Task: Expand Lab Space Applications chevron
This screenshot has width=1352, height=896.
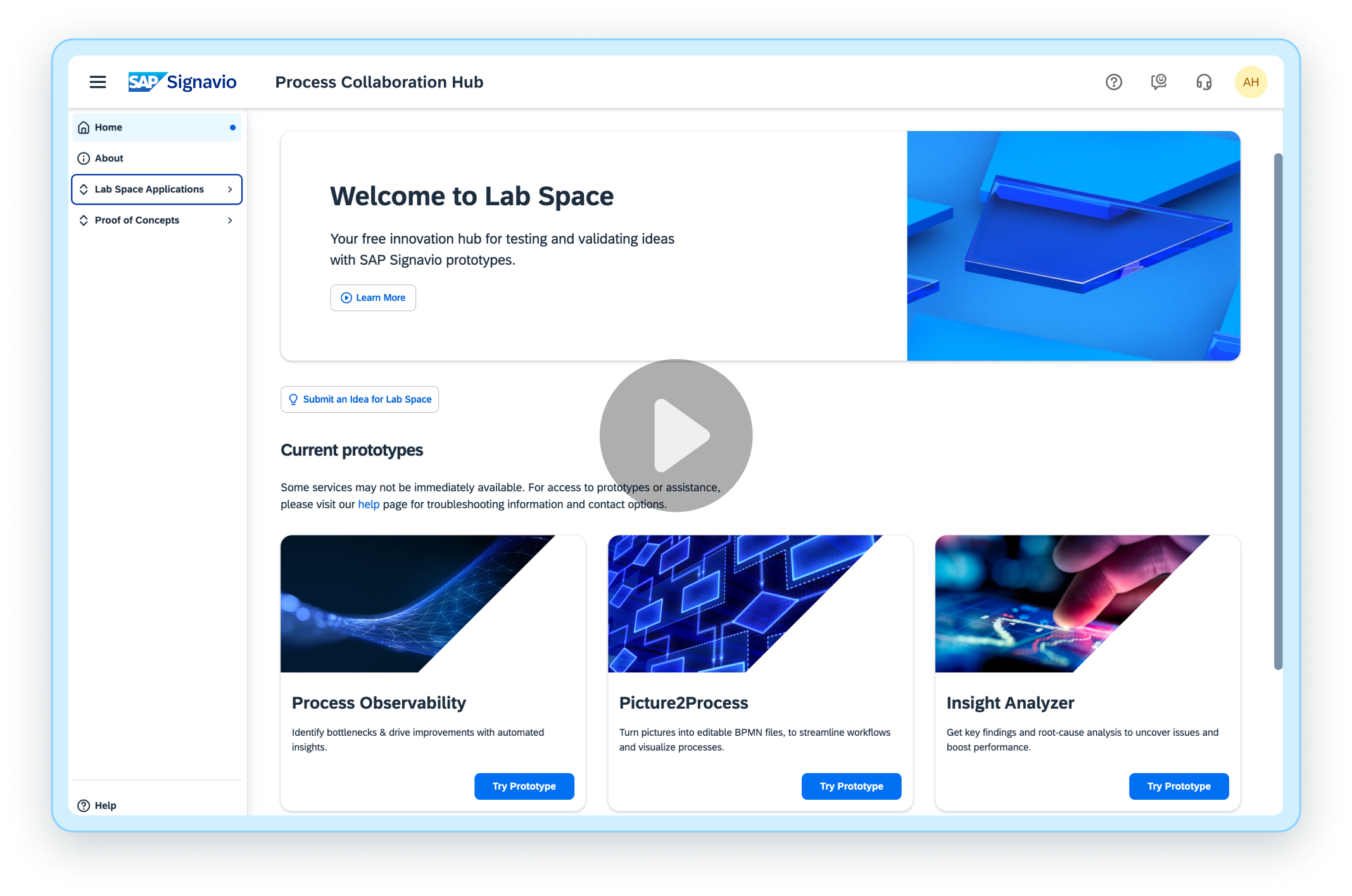Action: pyautogui.click(x=230, y=189)
